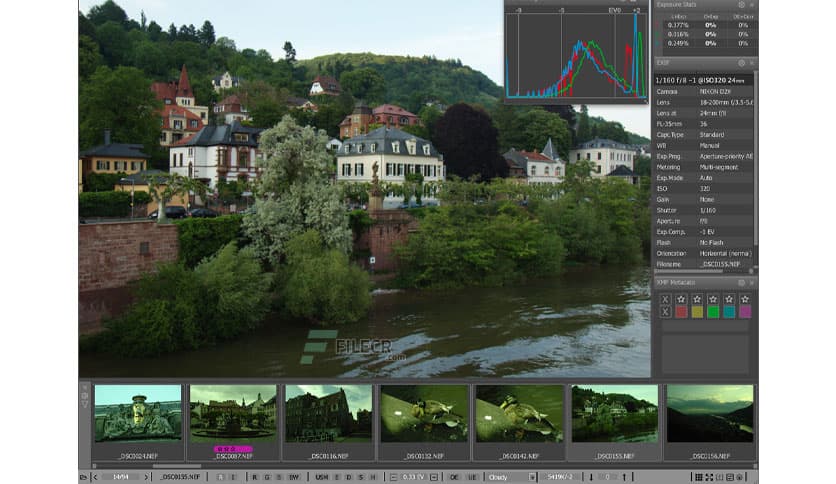
Task: Open settings gear in bottom toolbar
Action: pyautogui.click(x=739, y=477)
